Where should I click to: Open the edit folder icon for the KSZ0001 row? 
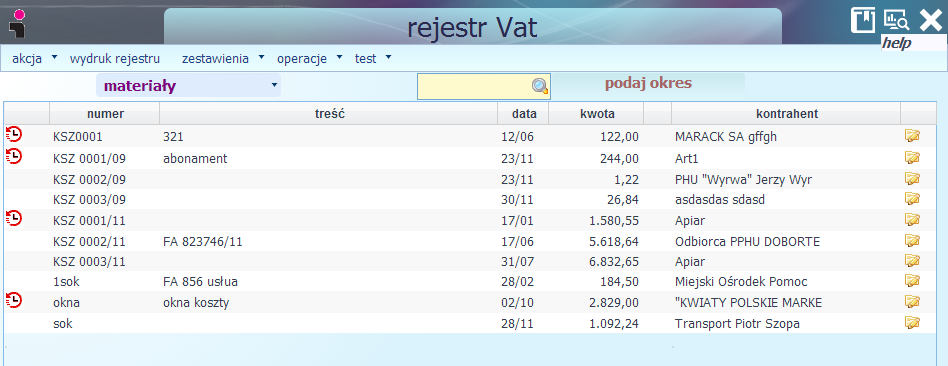click(912, 136)
